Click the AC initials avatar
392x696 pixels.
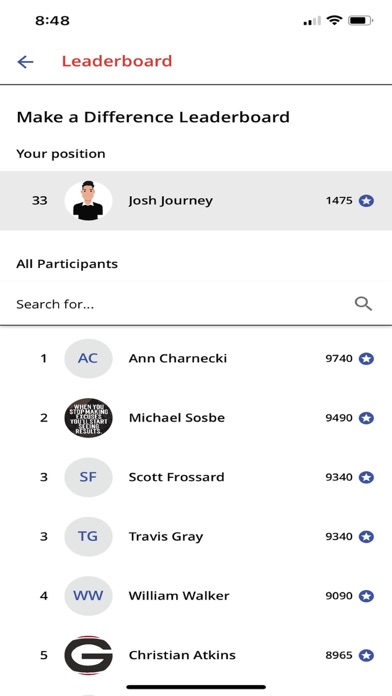pyautogui.click(x=88, y=359)
